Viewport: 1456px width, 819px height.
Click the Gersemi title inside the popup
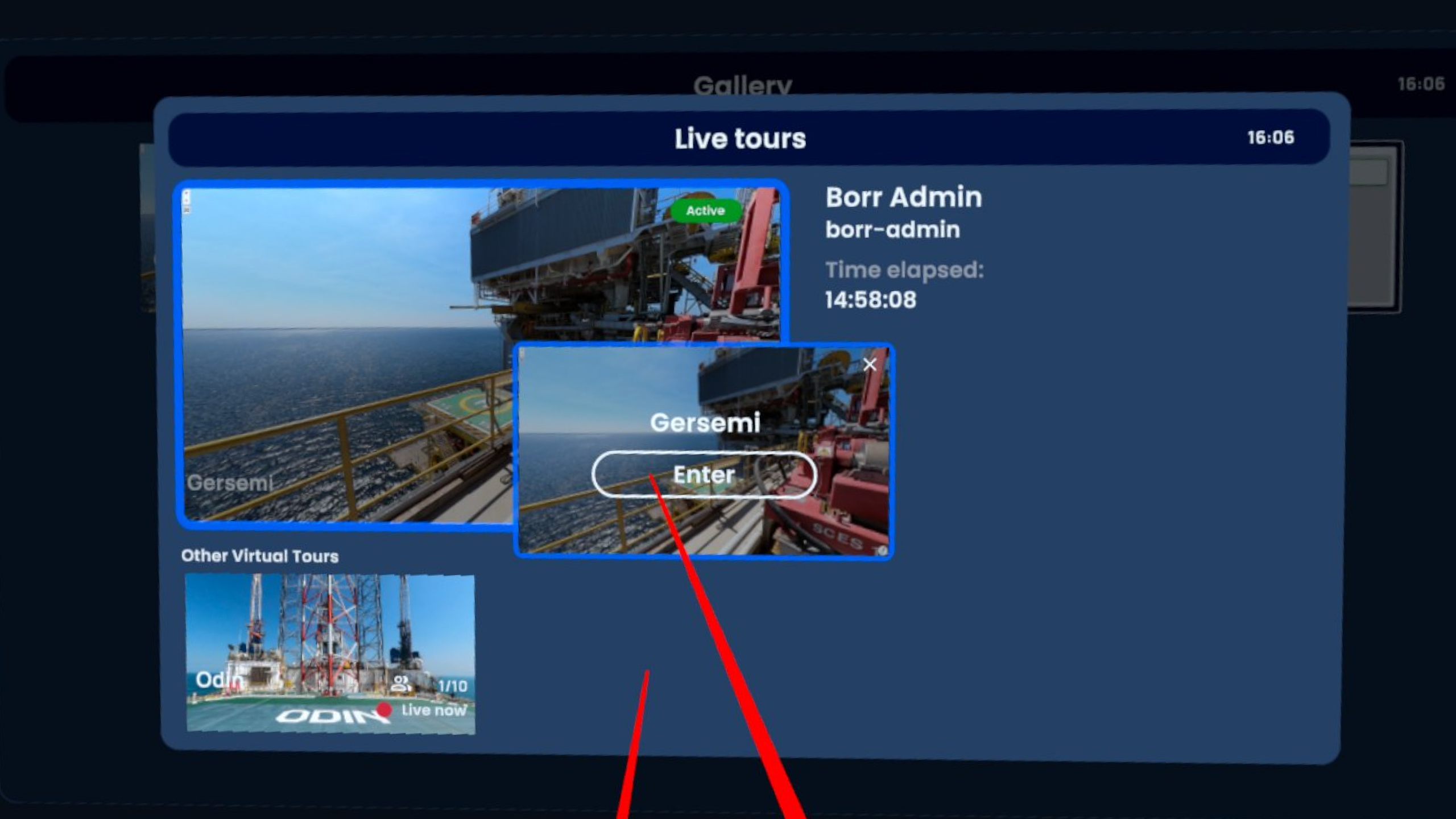705,423
